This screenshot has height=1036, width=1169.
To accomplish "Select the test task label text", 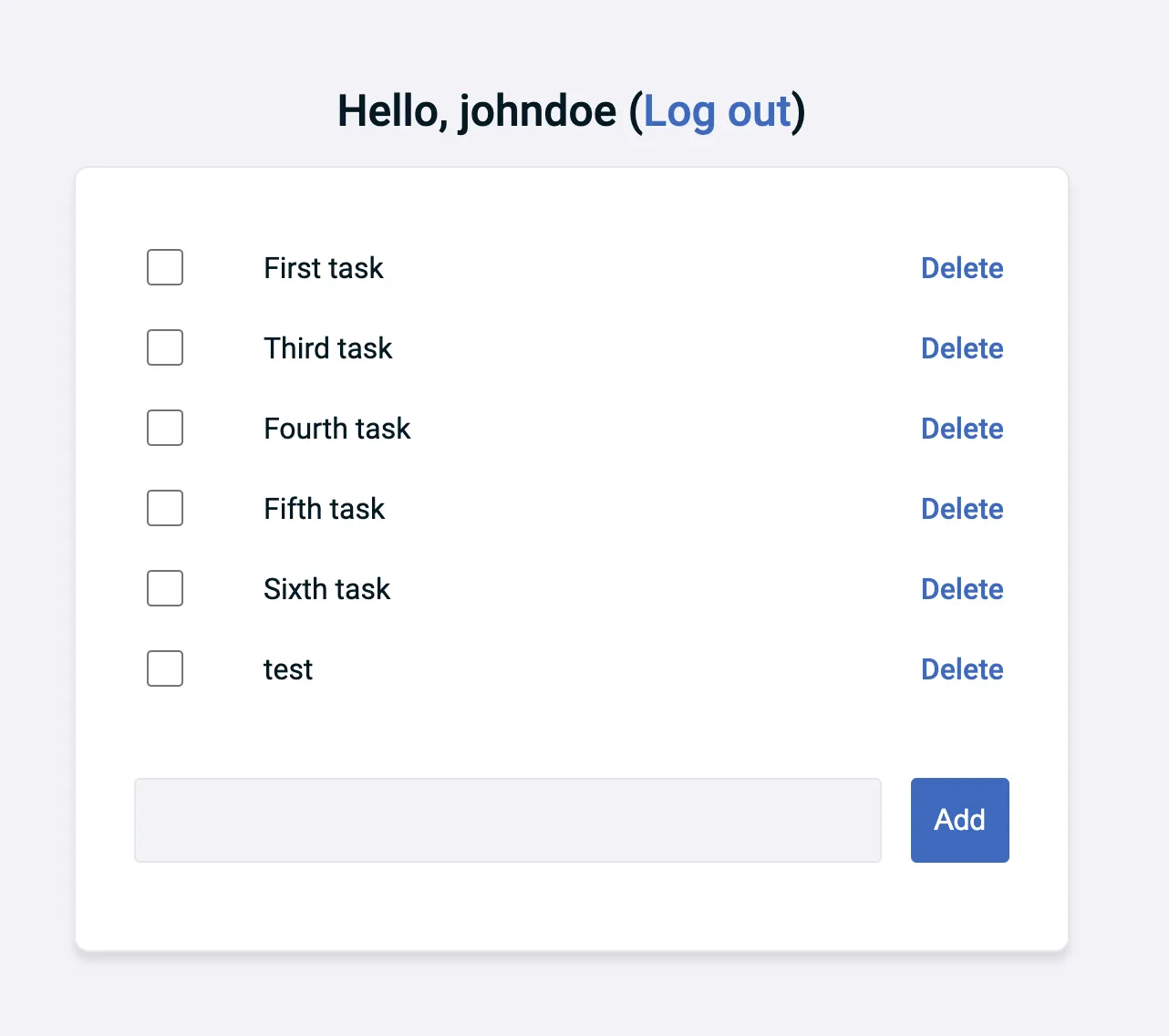I will (288, 668).
